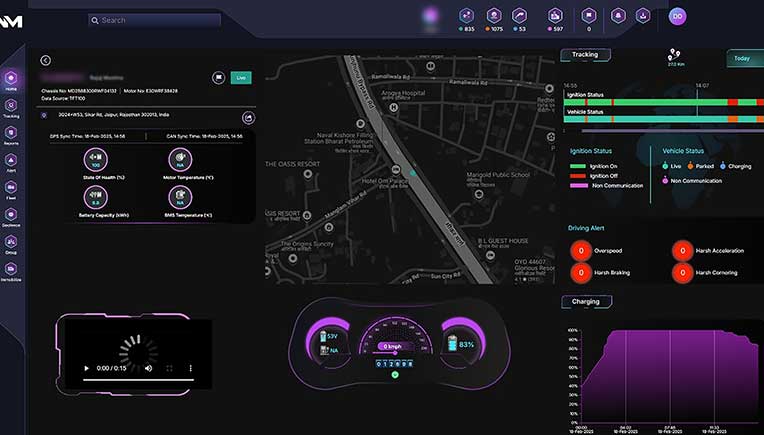Image resolution: width=764 pixels, height=435 pixels.
Task: Open the Today date range dropdown
Action: (743, 58)
